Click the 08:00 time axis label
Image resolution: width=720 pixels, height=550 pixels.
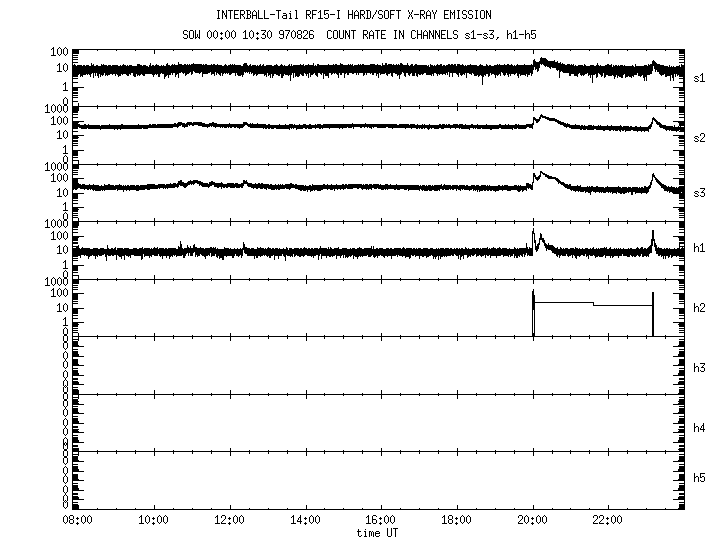78,520
